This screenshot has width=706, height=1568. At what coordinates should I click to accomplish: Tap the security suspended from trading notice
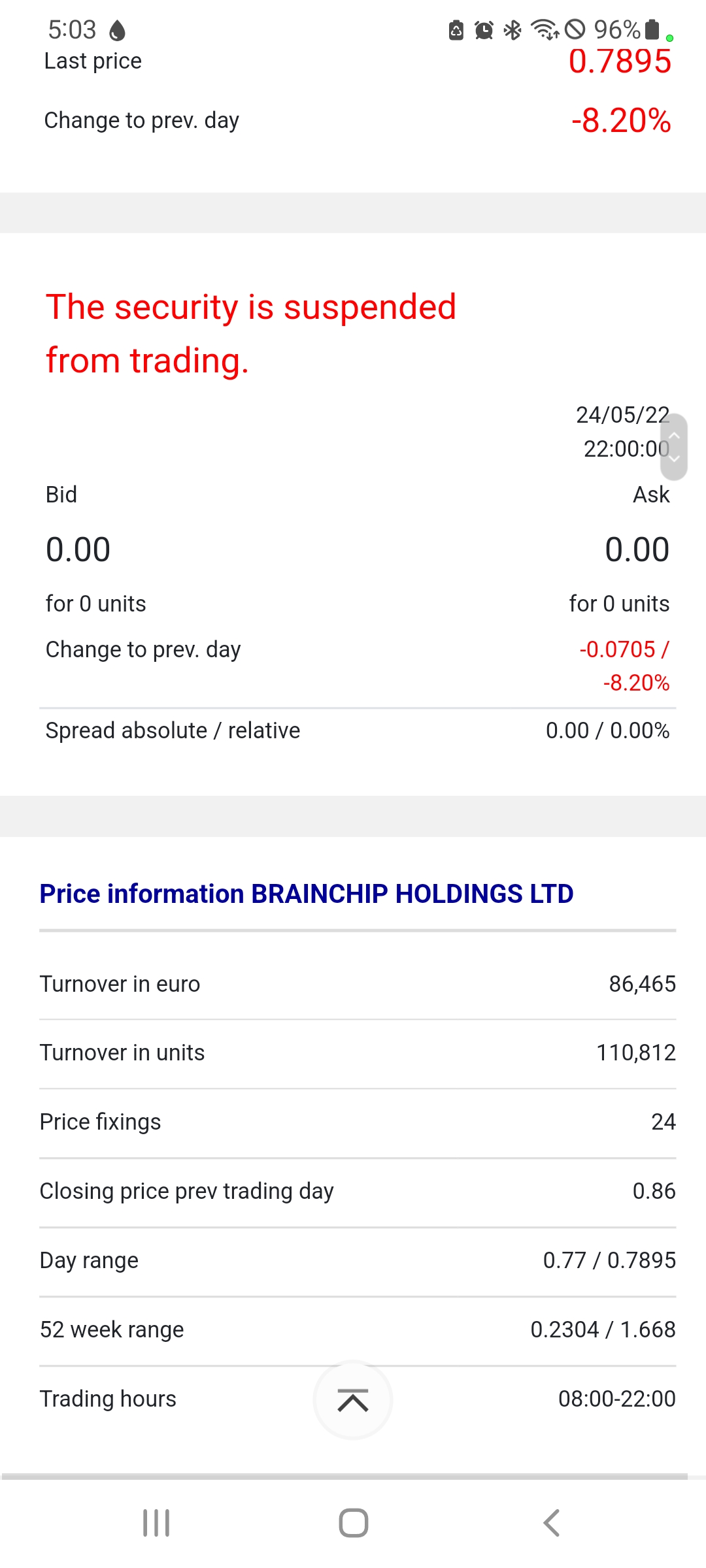tap(251, 333)
